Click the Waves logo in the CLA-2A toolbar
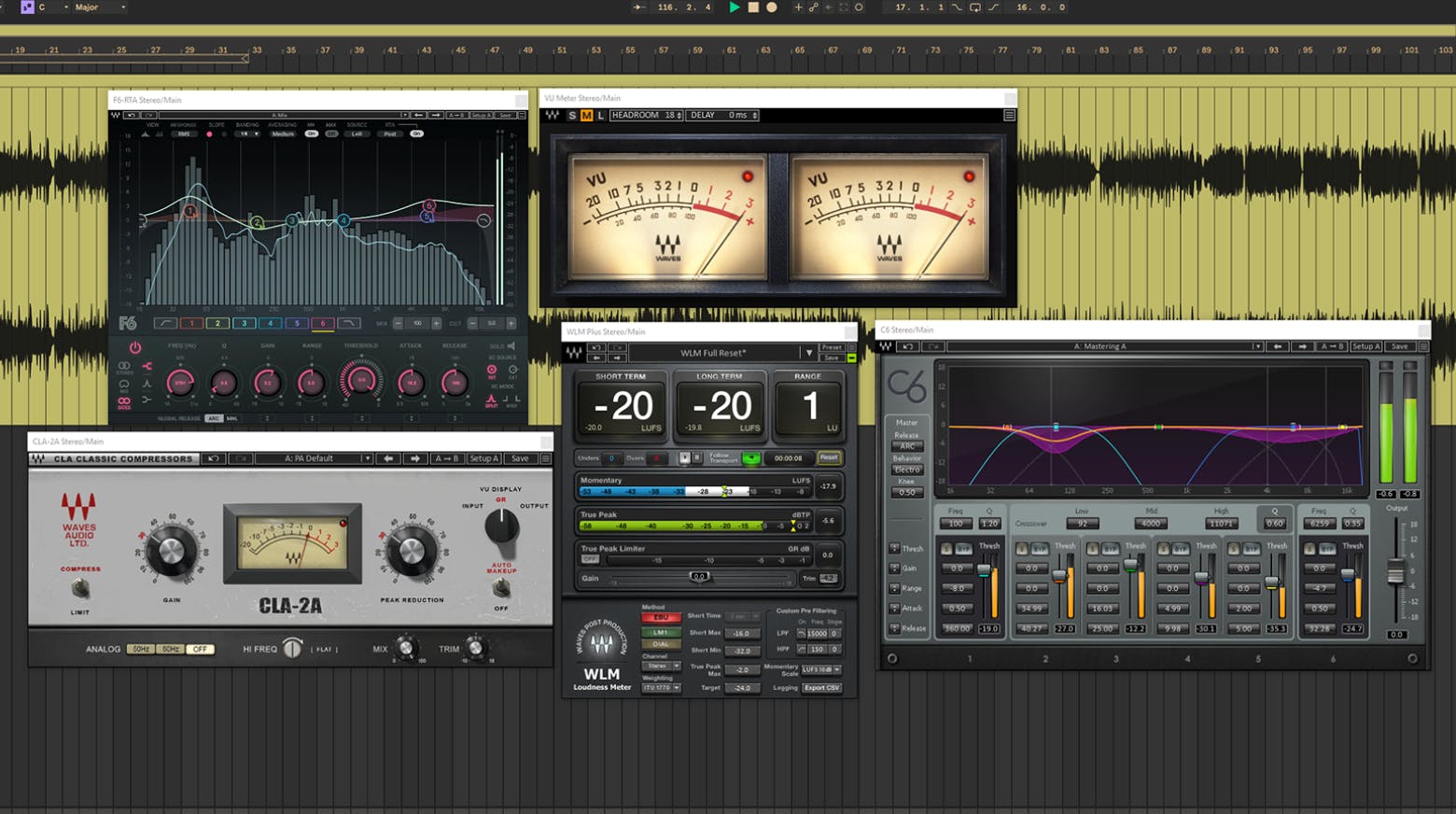Screen dimensions: 1456x814 (38, 458)
